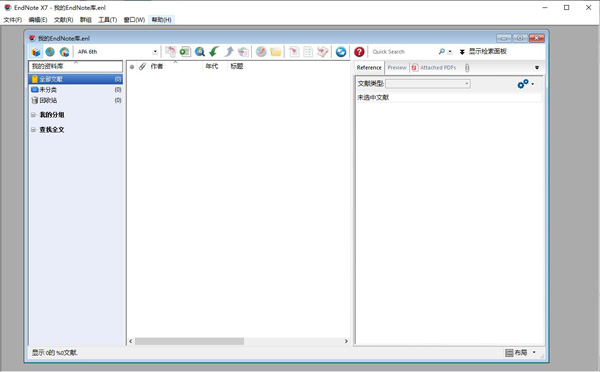Screen dimensions: 600x372
Task: Open the Quick Search options dropdown arrow
Action: pos(450,52)
